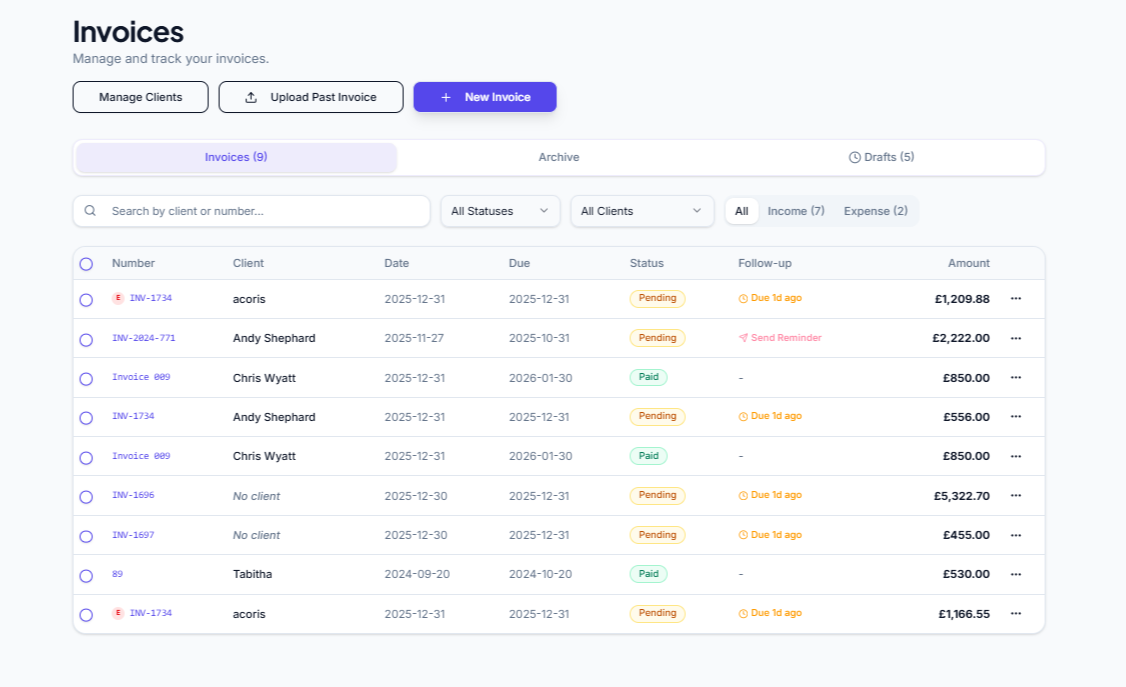Screen dimensions: 1126x687
Task: Check the row selector for INV-1697
Action: (x=85, y=535)
